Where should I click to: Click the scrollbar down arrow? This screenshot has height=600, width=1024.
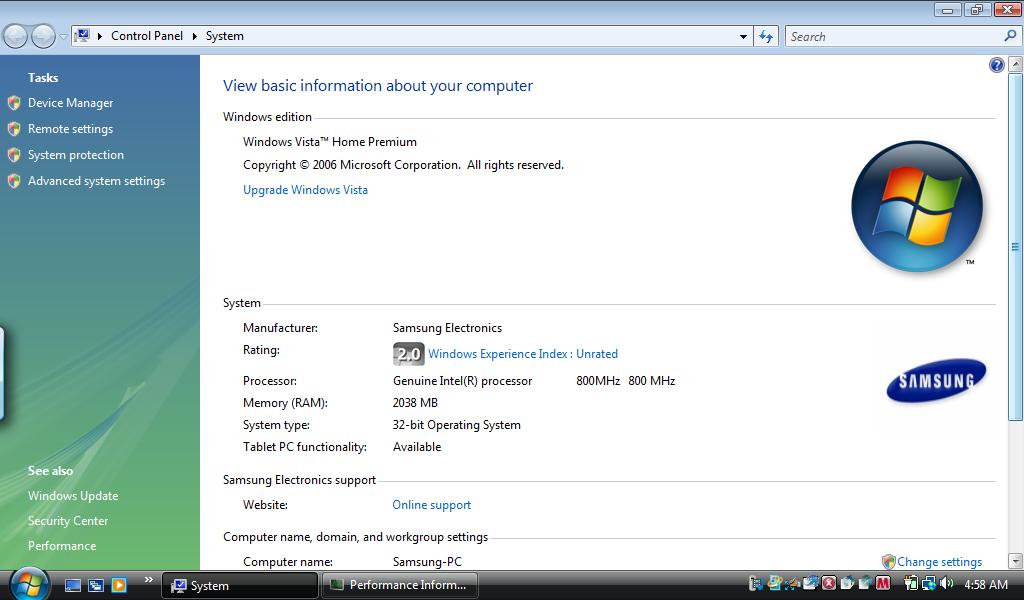pos(1016,561)
